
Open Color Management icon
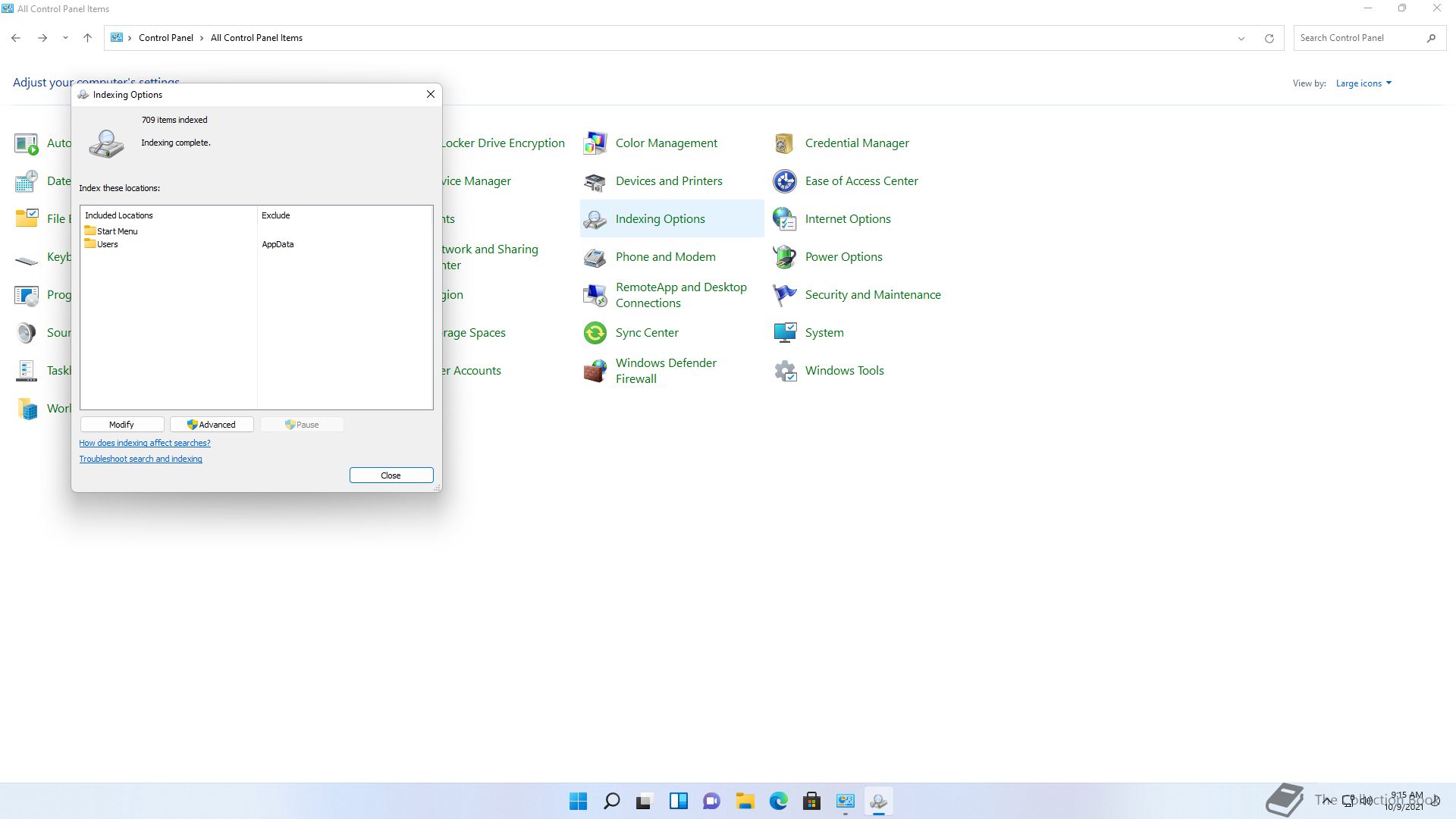click(x=595, y=143)
